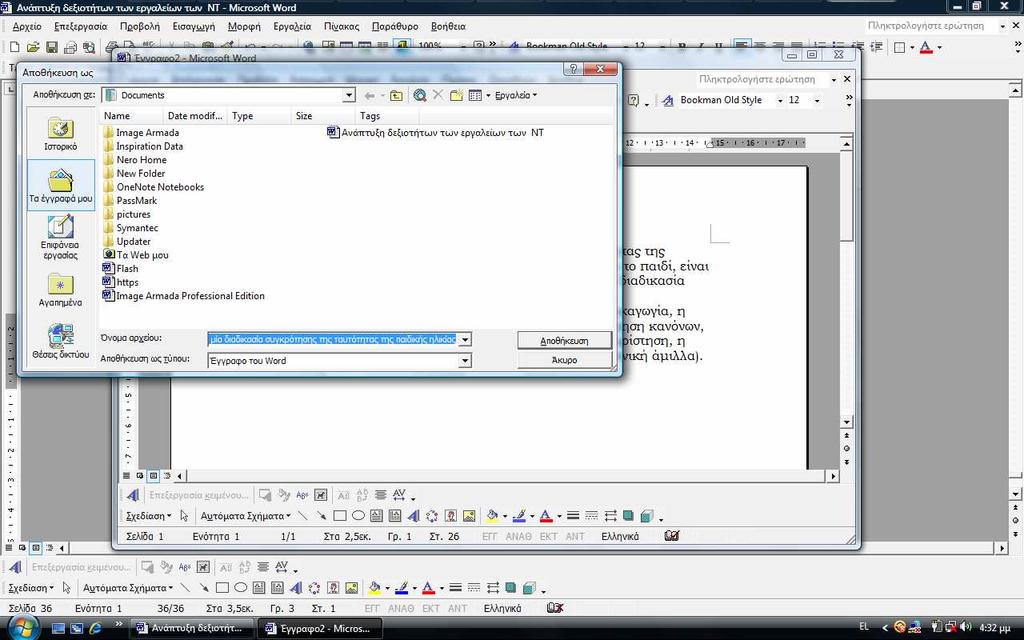Open Views dropdown arrow in save dialog
1024x640 pixels.
point(487,95)
